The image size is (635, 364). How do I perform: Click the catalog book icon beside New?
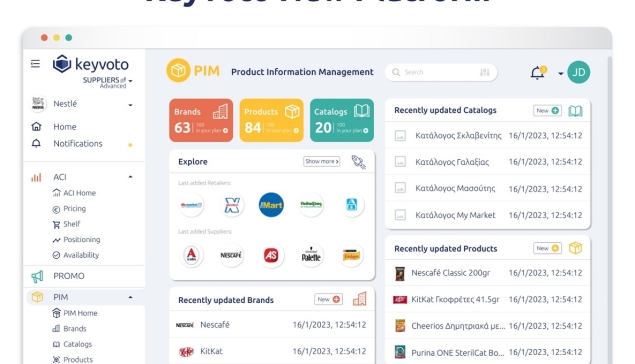coord(575,111)
